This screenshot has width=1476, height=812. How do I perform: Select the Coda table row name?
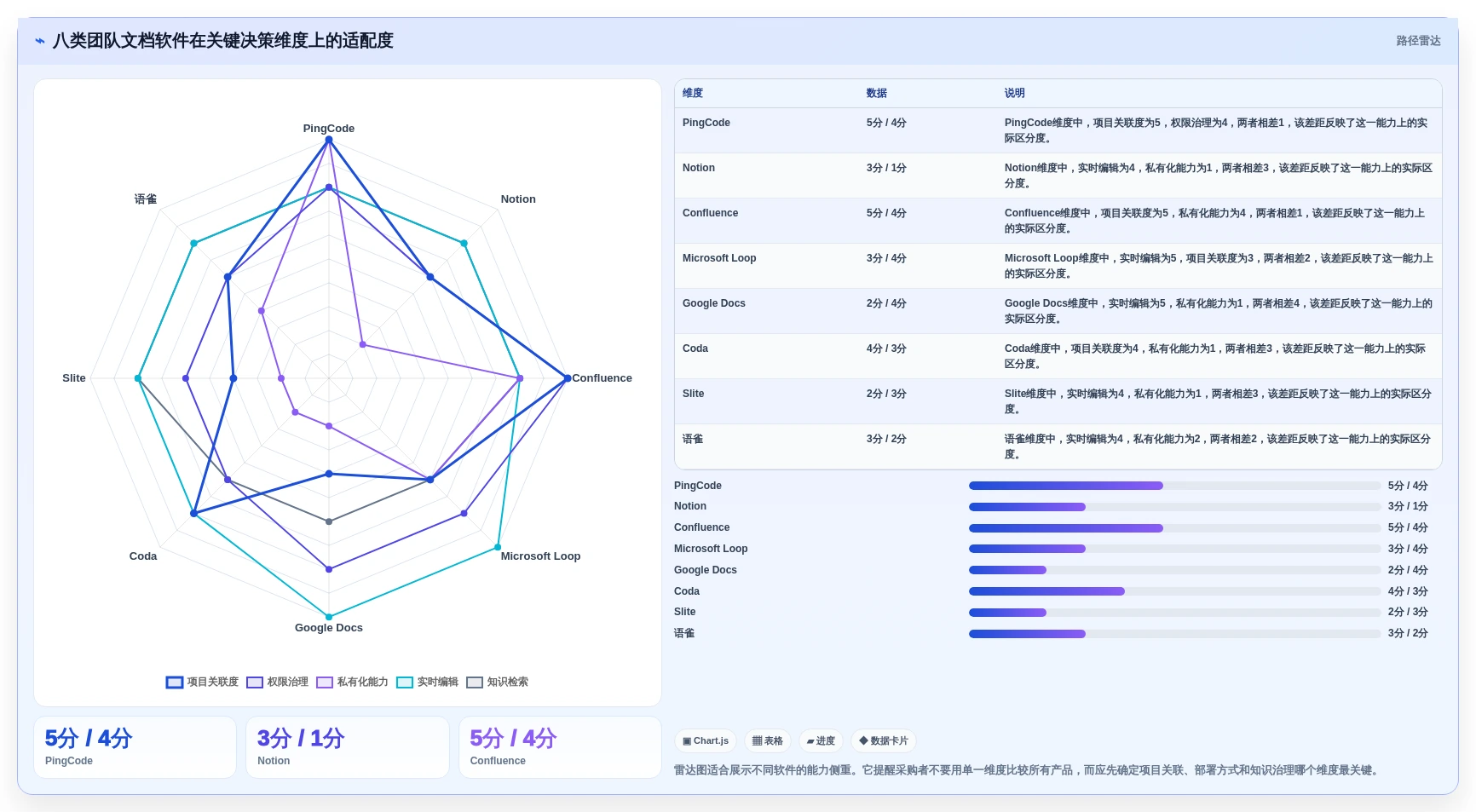695,348
